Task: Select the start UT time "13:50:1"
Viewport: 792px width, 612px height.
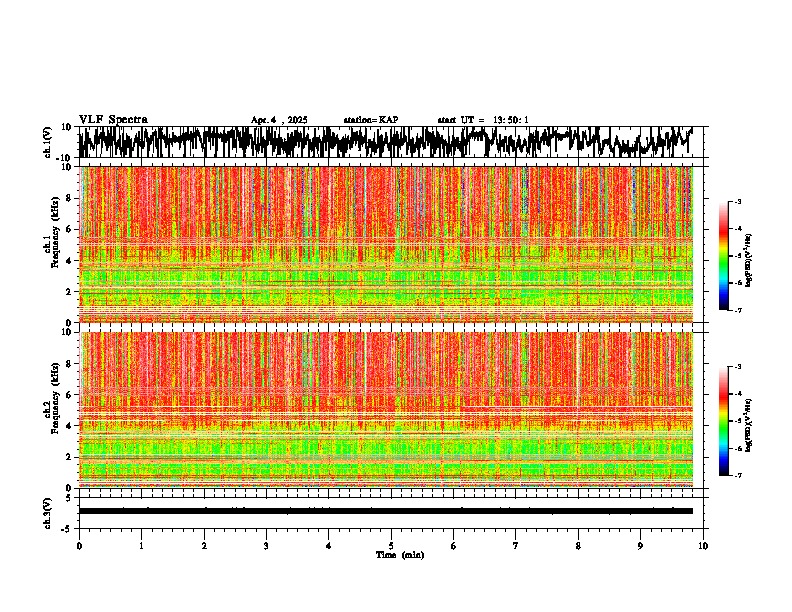Action: point(511,120)
